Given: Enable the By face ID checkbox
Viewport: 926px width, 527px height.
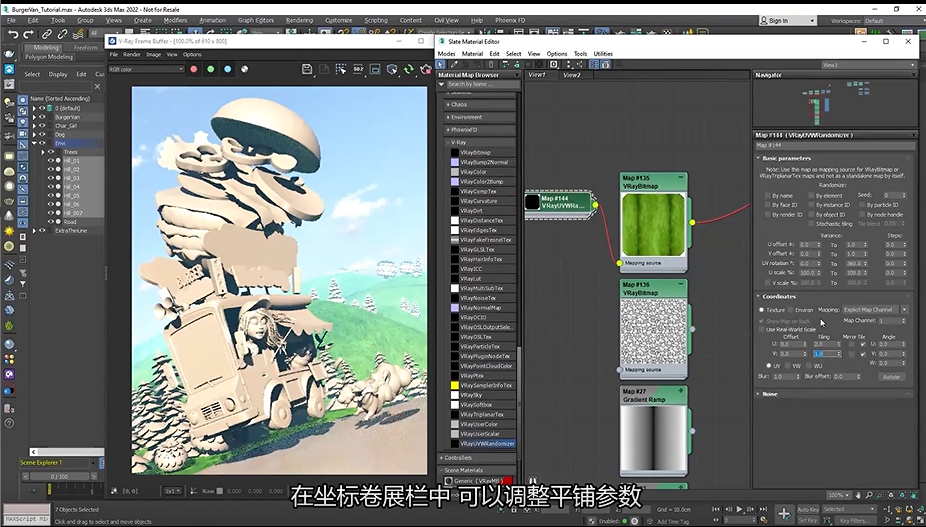Looking at the screenshot, I should [x=768, y=205].
